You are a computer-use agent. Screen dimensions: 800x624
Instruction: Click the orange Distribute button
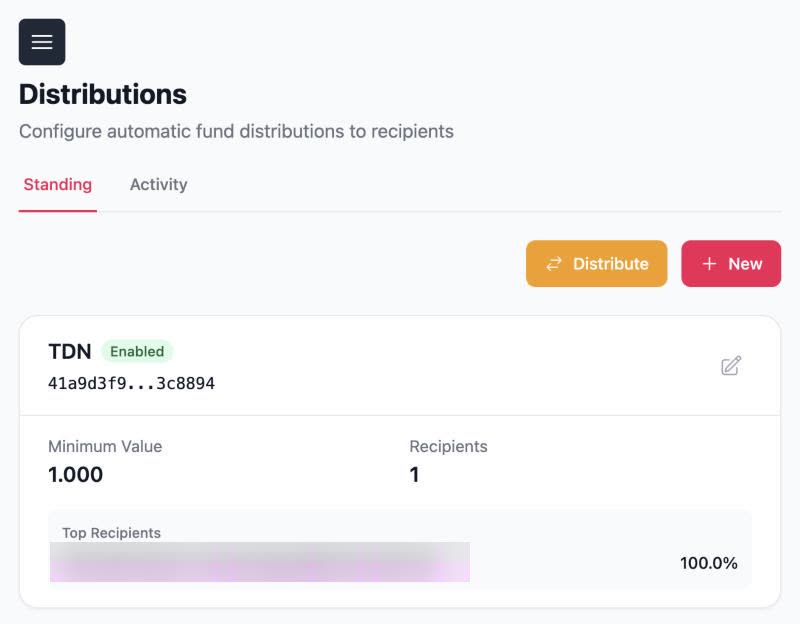(x=596, y=263)
